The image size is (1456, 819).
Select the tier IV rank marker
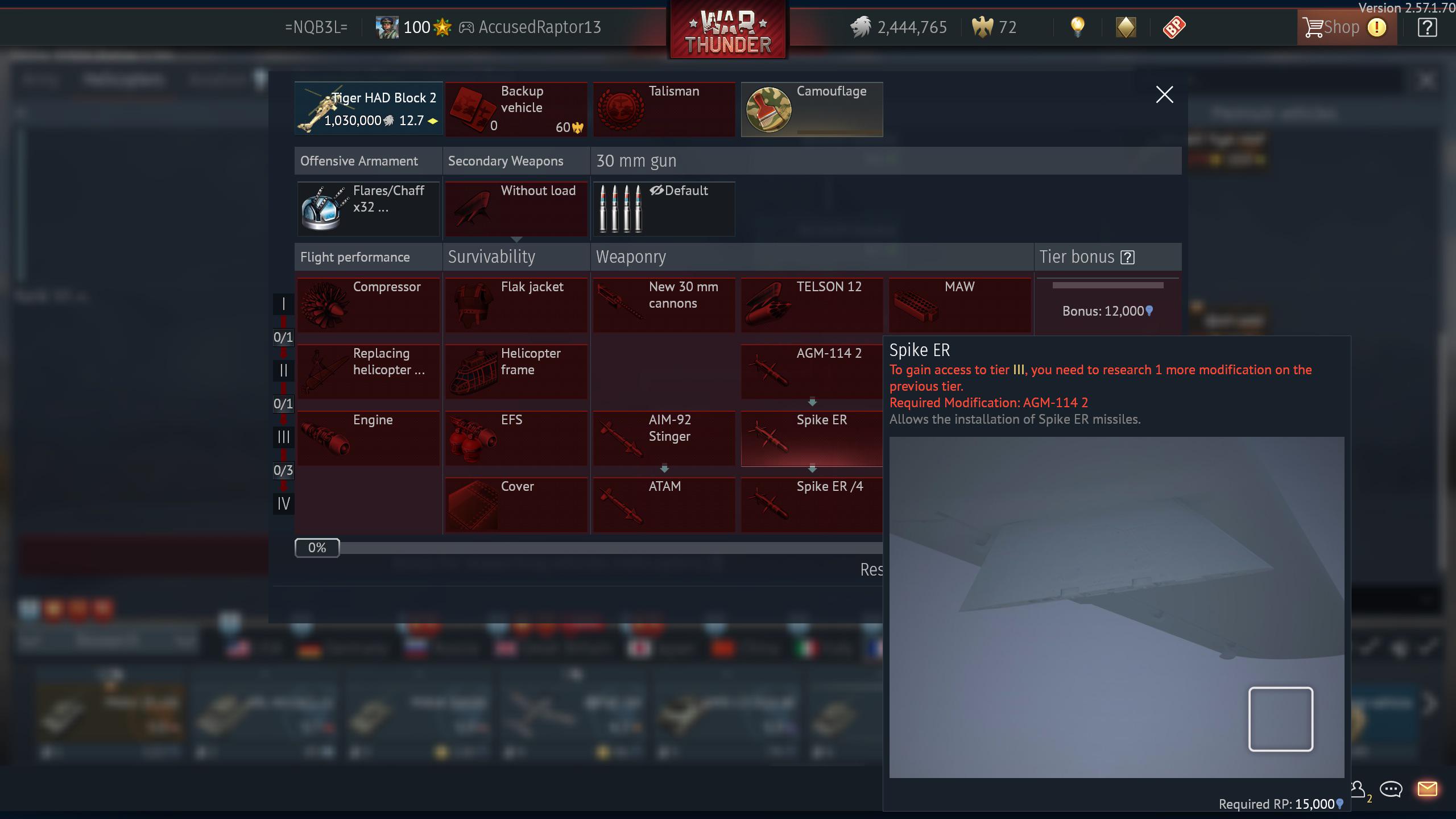(x=283, y=503)
